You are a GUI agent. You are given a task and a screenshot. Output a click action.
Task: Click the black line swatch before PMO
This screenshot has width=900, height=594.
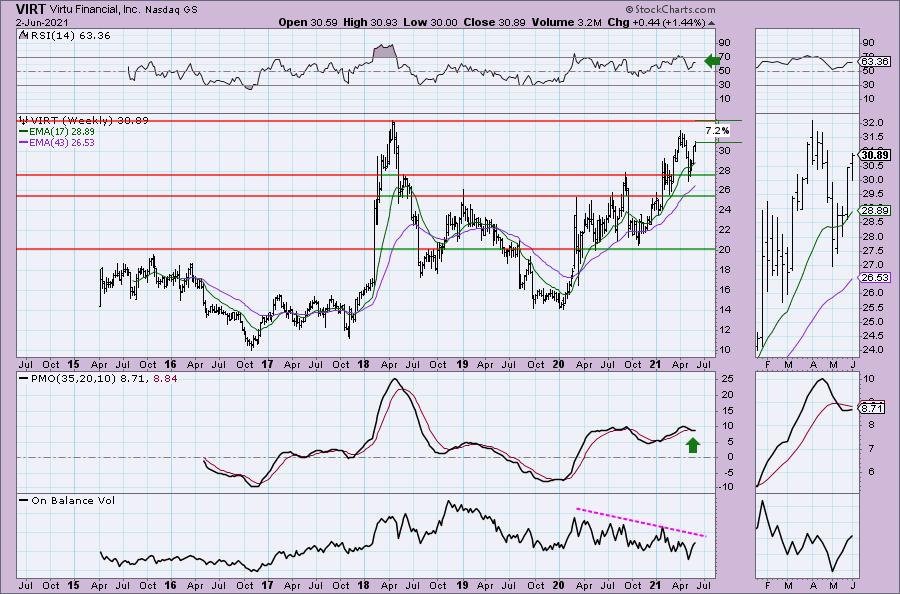[x=24, y=379]
